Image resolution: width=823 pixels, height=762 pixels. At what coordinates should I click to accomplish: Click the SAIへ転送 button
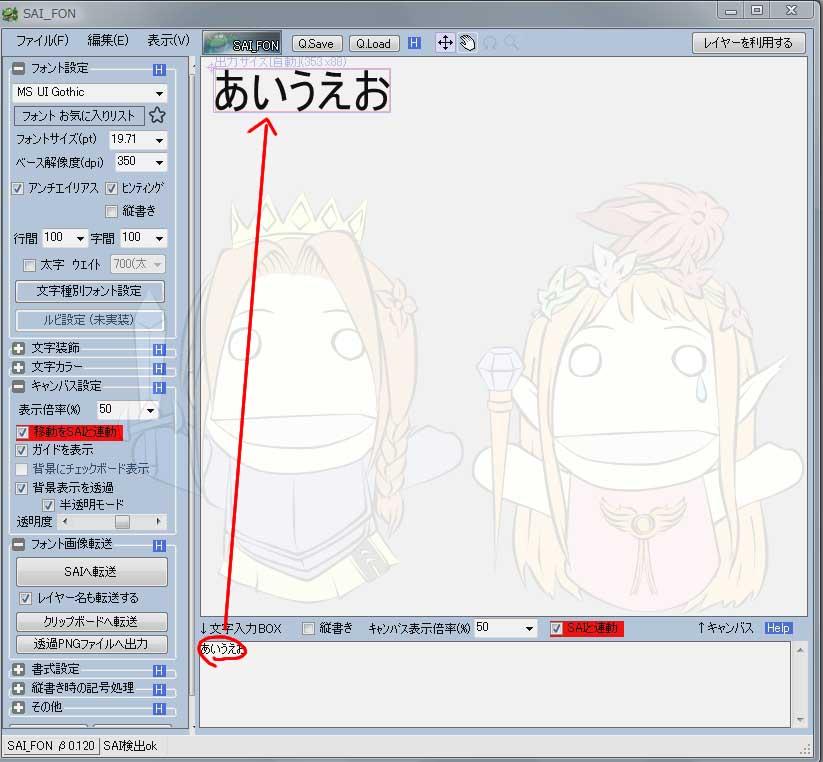click(x=92, y=572)
